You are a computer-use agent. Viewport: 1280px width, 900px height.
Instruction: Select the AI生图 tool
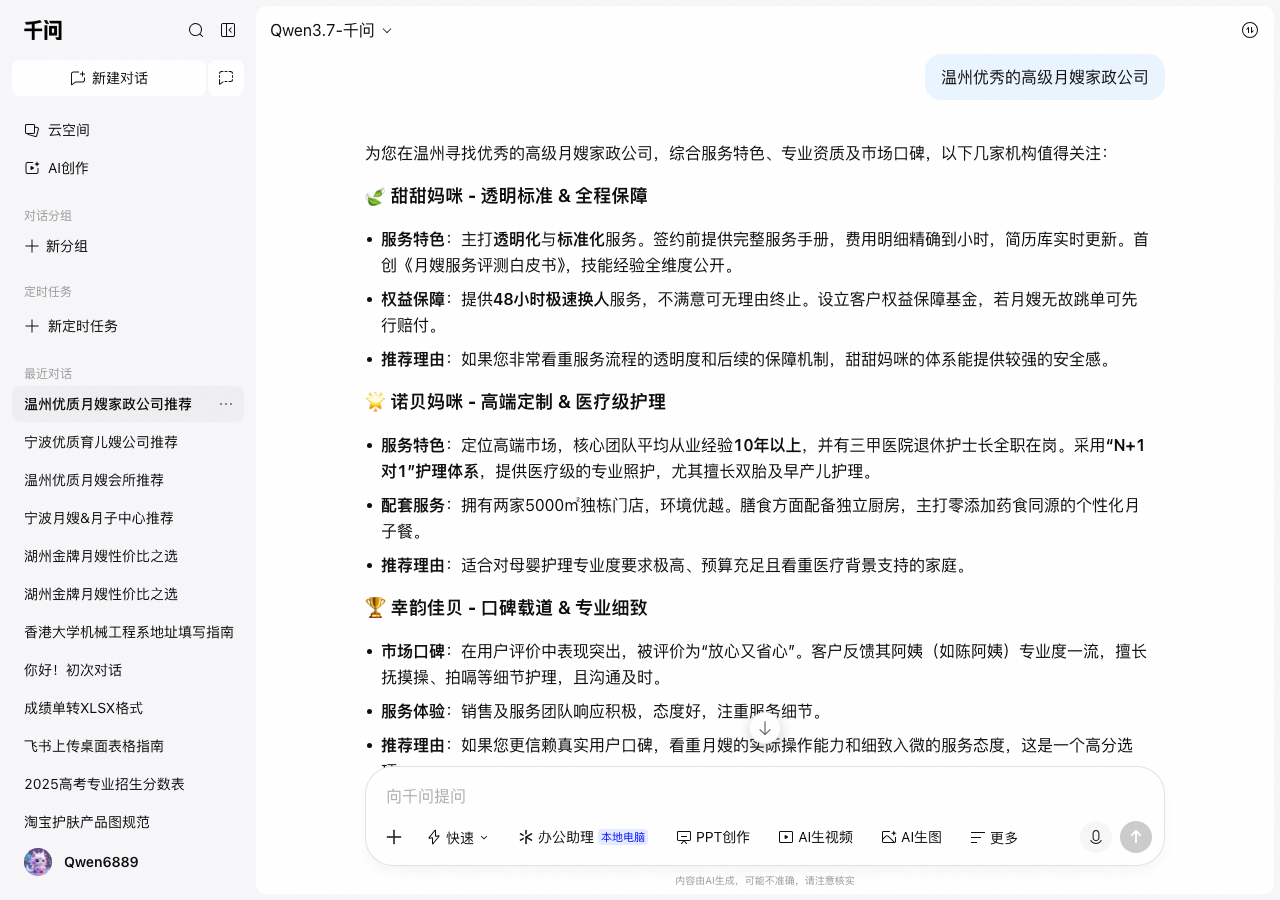[x=912, y=837]
